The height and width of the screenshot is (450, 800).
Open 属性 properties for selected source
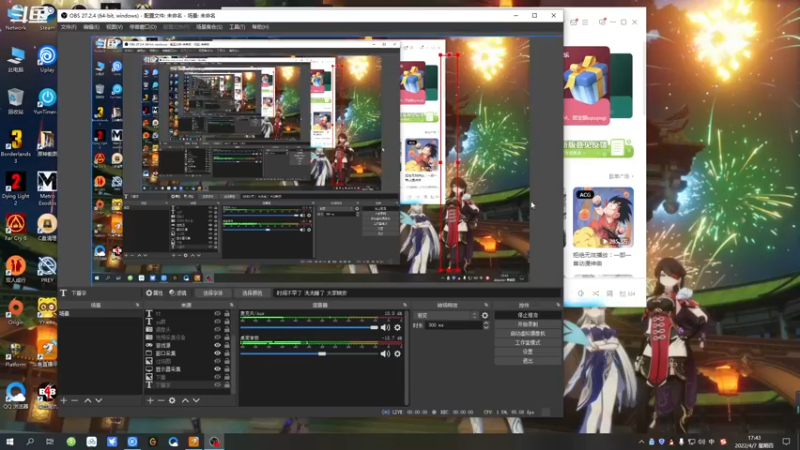point(154,293)
